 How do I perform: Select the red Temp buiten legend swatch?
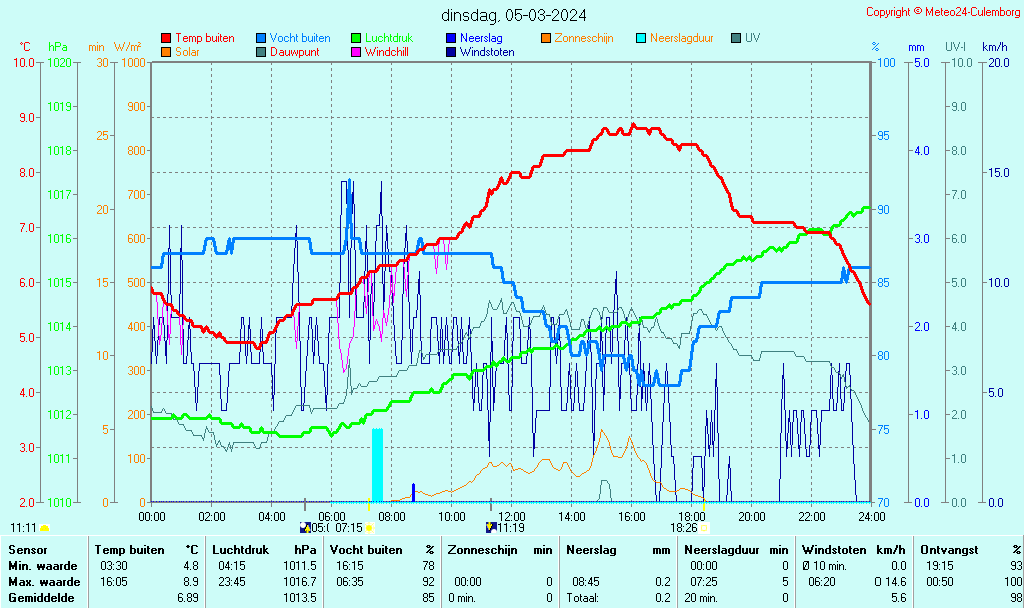166,38
